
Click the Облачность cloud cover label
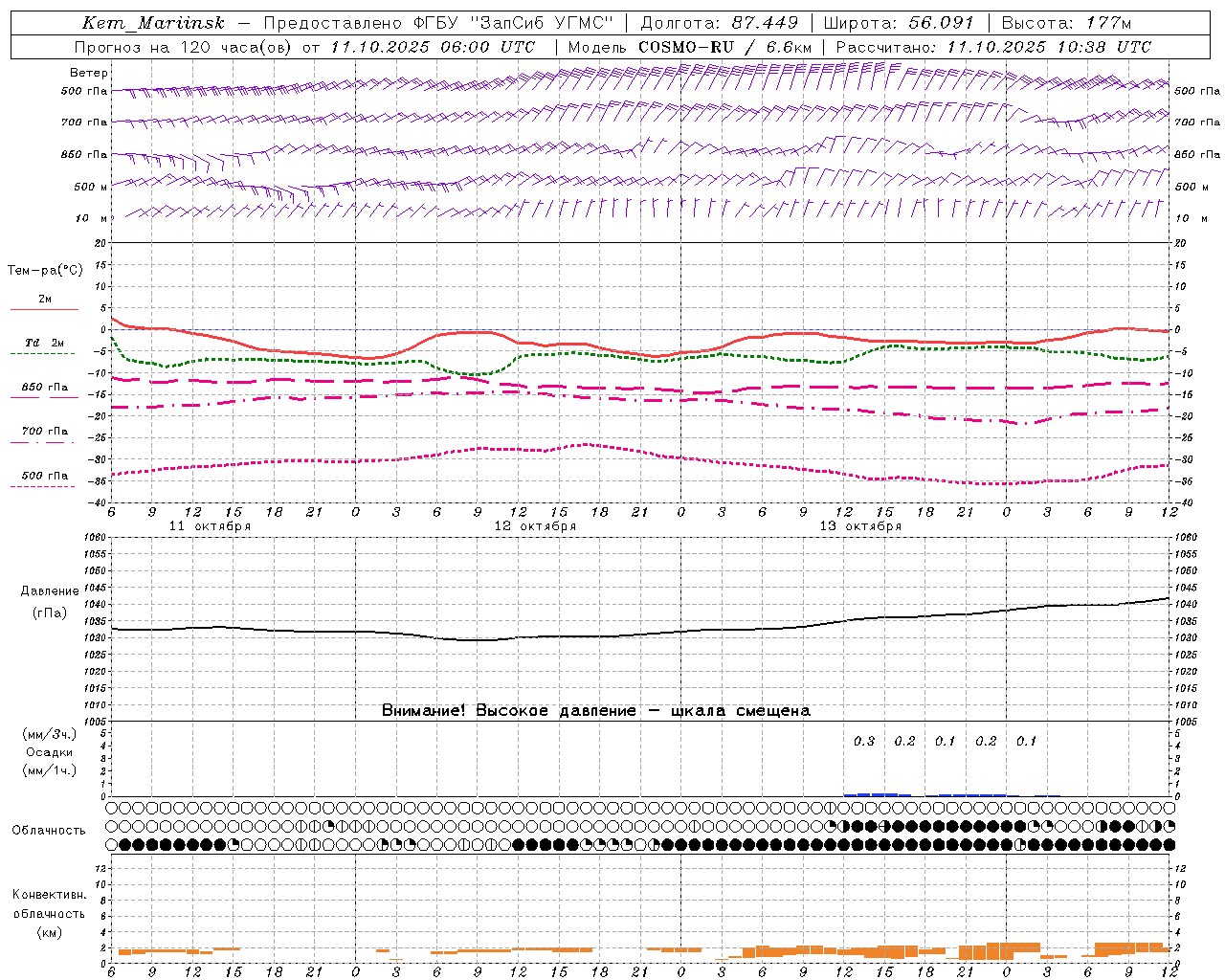(x=49, y=831)
